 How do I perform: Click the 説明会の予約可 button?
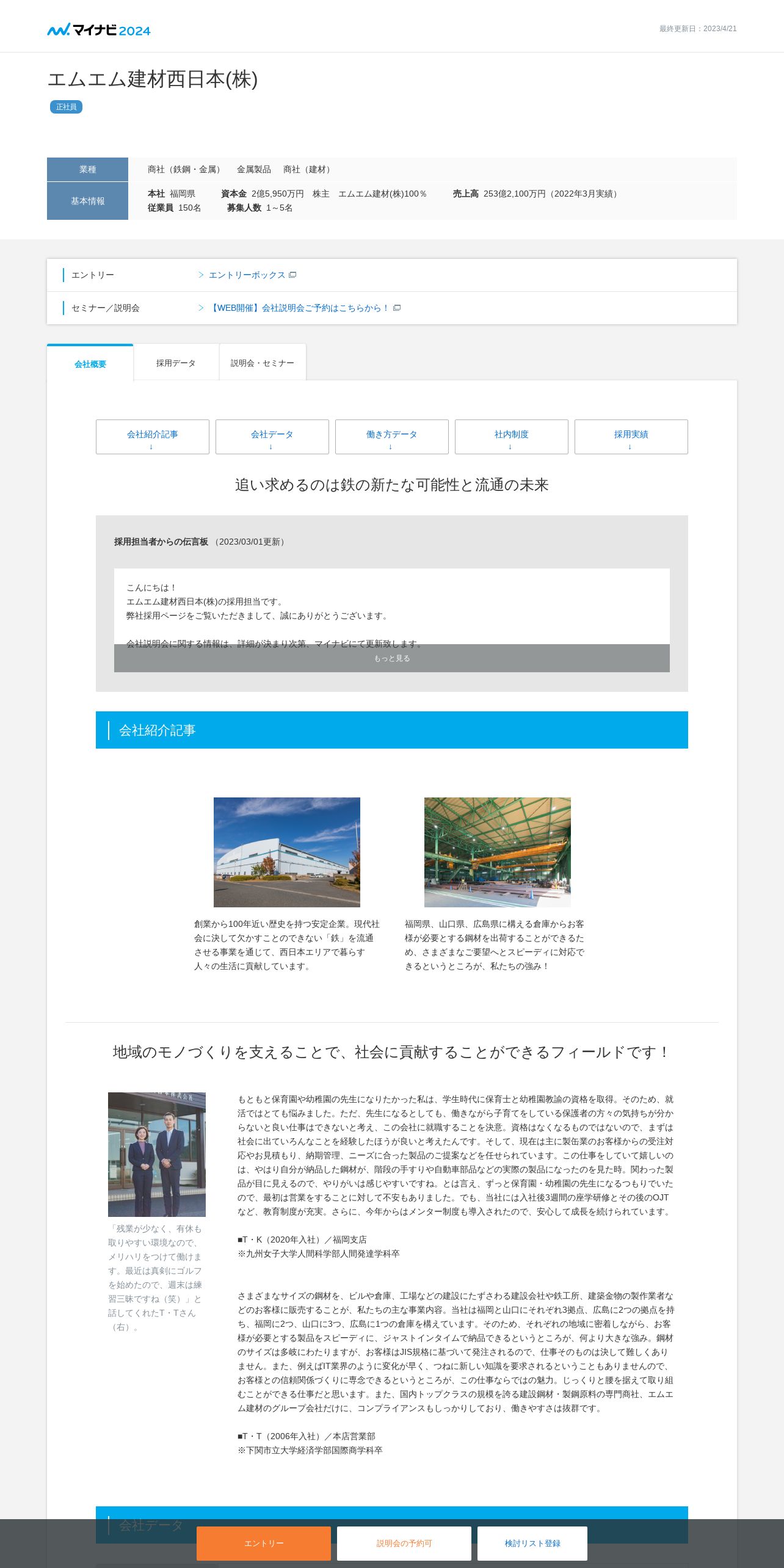point(404,1544)
